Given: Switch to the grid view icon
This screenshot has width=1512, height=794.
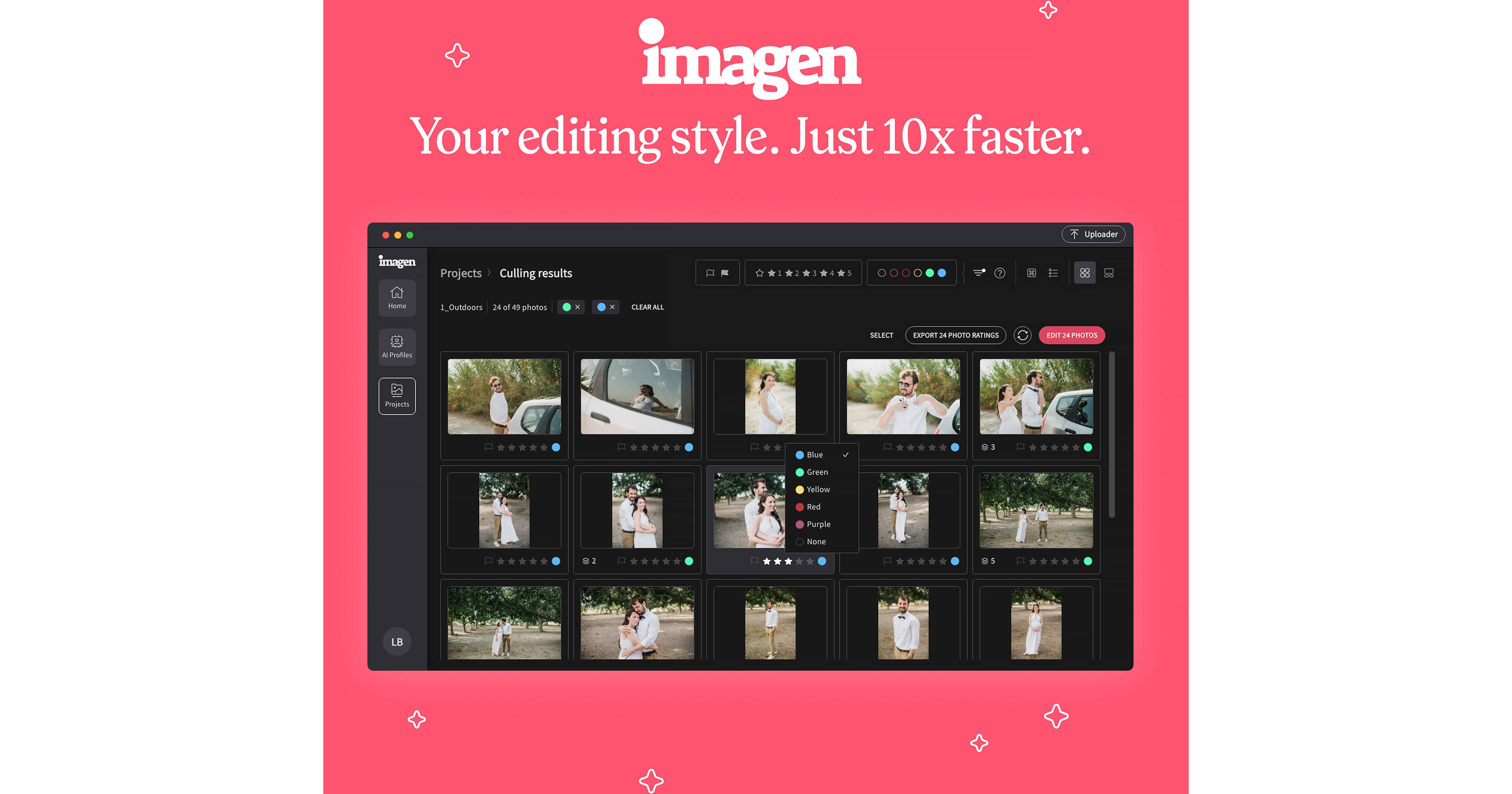Looking at the screenshot, I should [1085, 273].
